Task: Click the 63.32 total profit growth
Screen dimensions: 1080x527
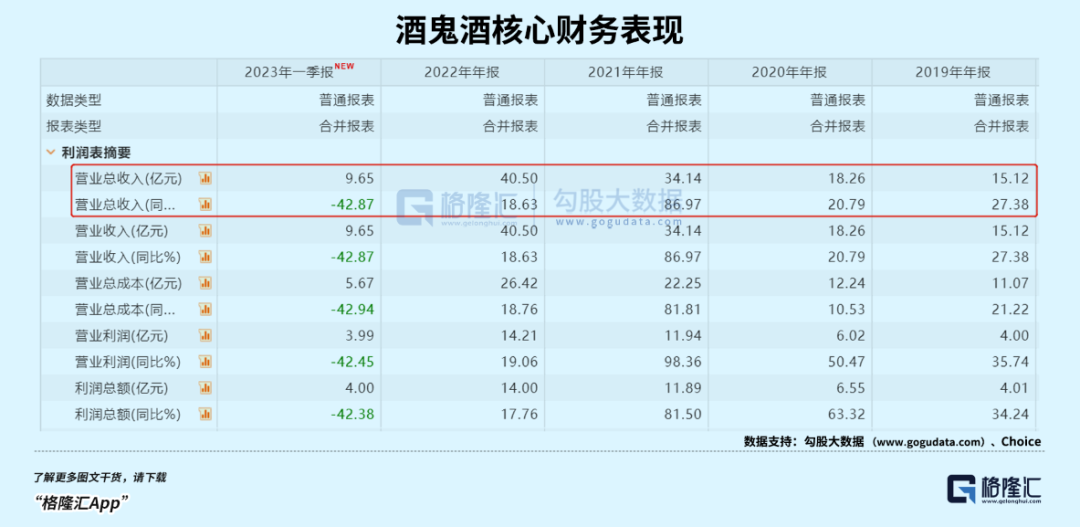Action: point(849,414)
